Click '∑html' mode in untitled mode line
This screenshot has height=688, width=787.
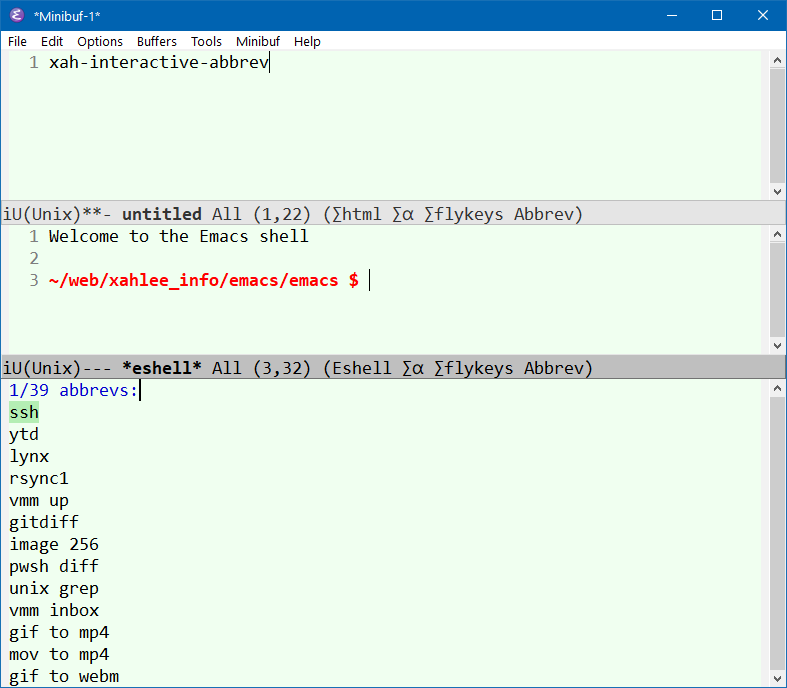tap(356, 214)
